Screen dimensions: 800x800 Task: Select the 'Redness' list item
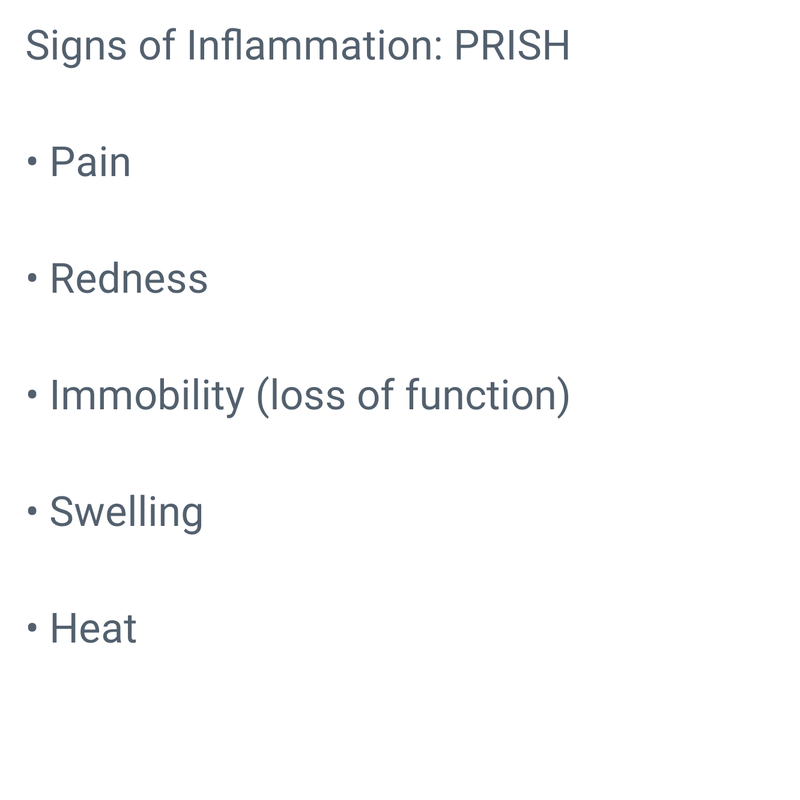[129, 279]
